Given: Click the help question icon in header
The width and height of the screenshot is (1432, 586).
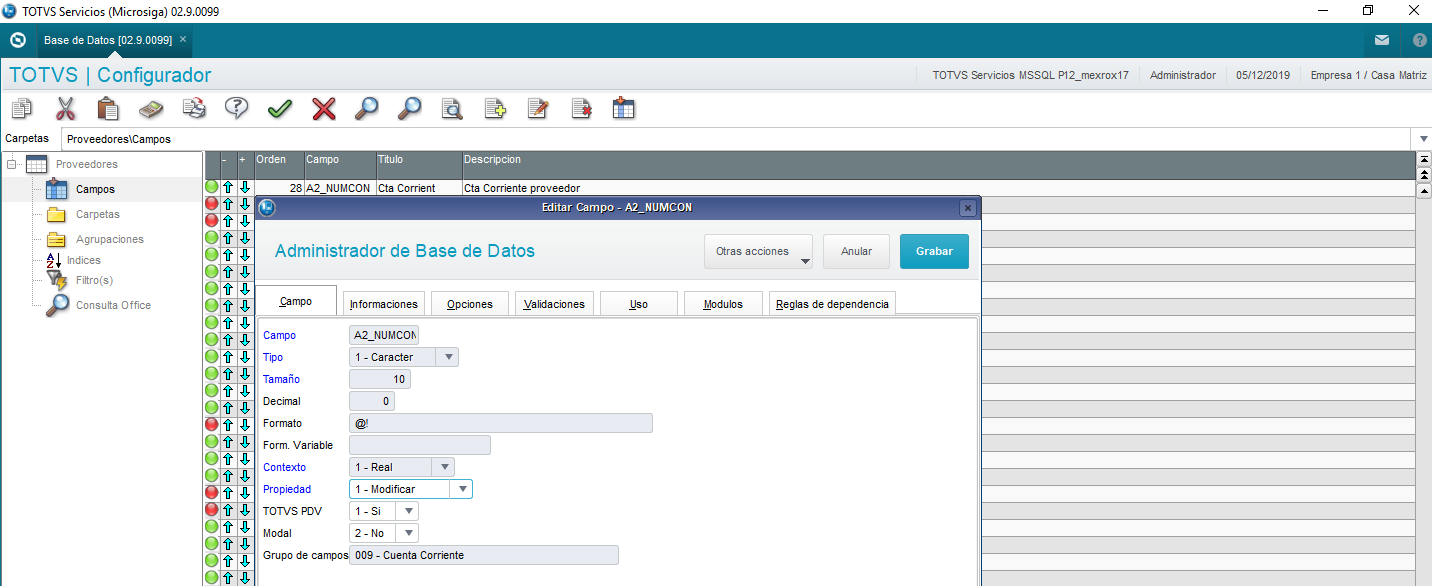Looking at the screenshot, I should click(1419, 41).
